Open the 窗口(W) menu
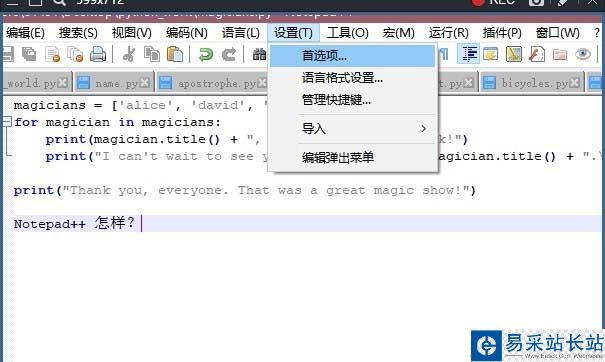This screenshot has width=605, height=362. (558, 33)
